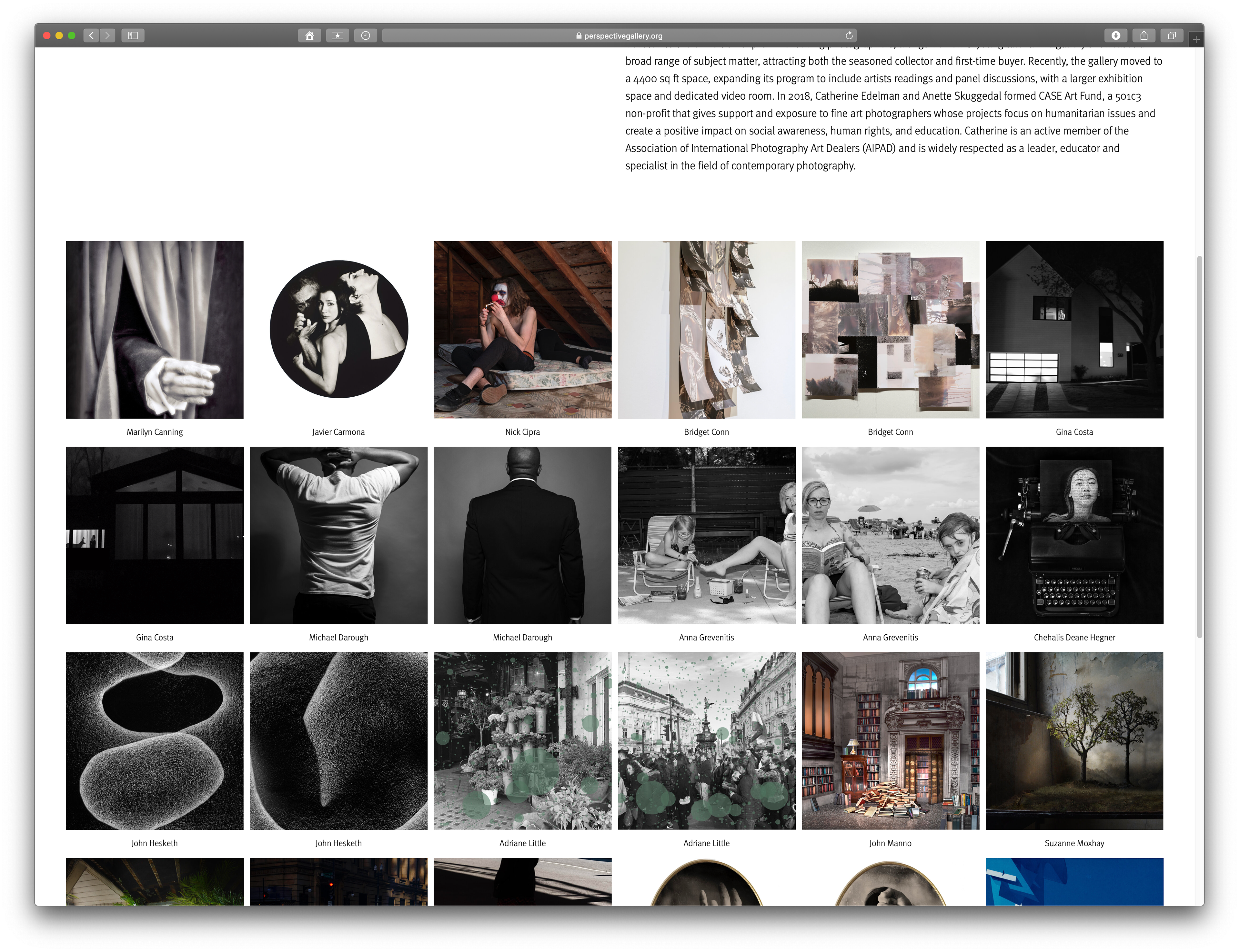
Task: Reload the page with the refresh icon
Action: [x=849, y=36]
